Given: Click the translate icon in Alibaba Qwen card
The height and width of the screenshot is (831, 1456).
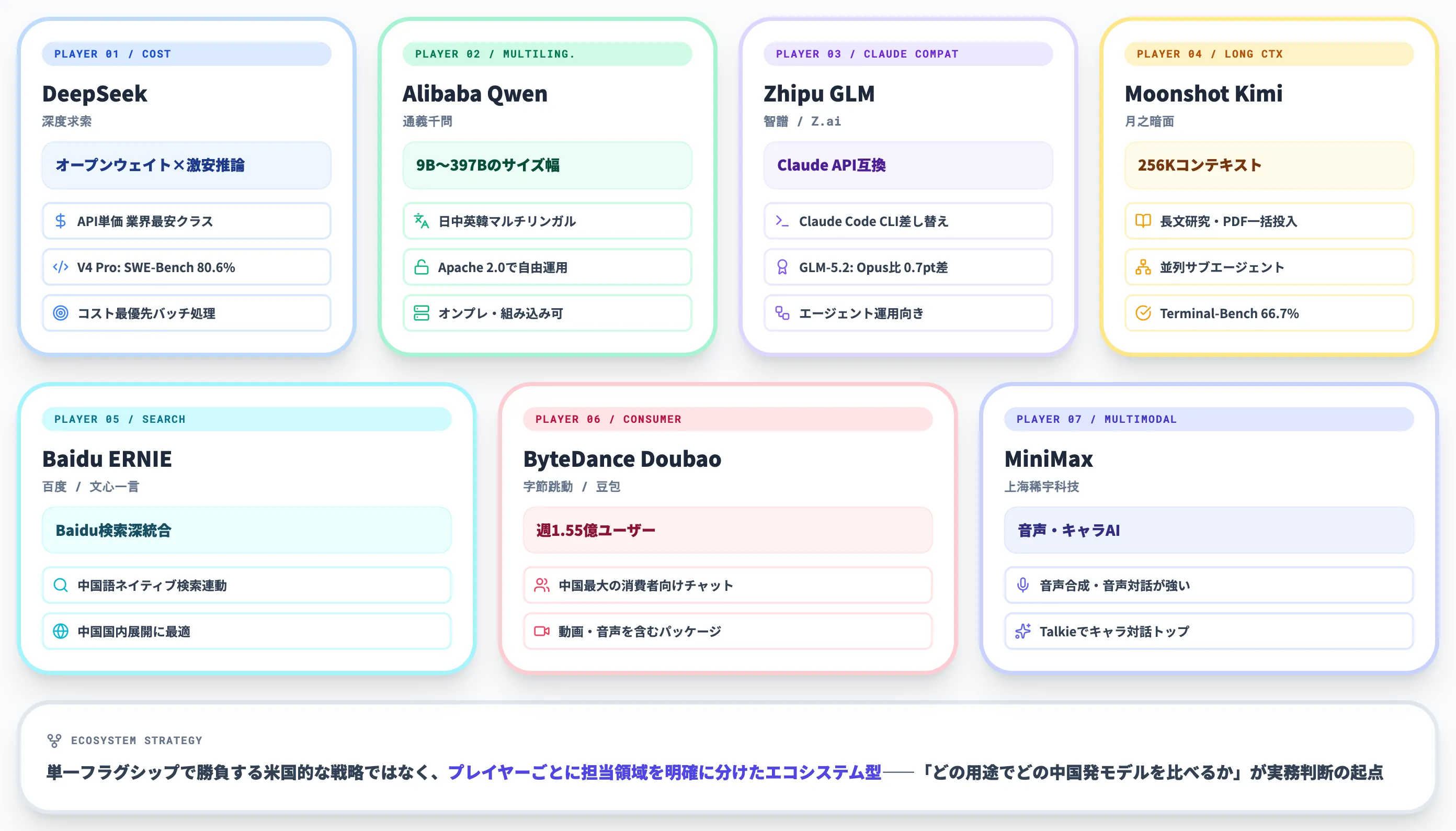Looking at the screenshot, I should pyautogui.click(x=422, y=221).
